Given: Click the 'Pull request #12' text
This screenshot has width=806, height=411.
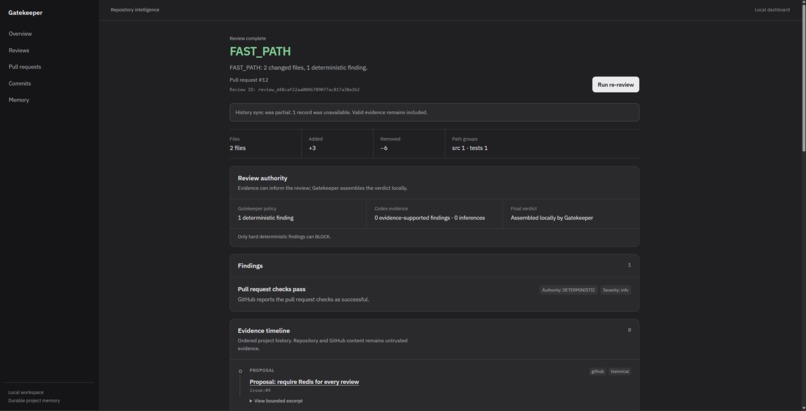Looking at the screenshot, I should pos(249,80).
